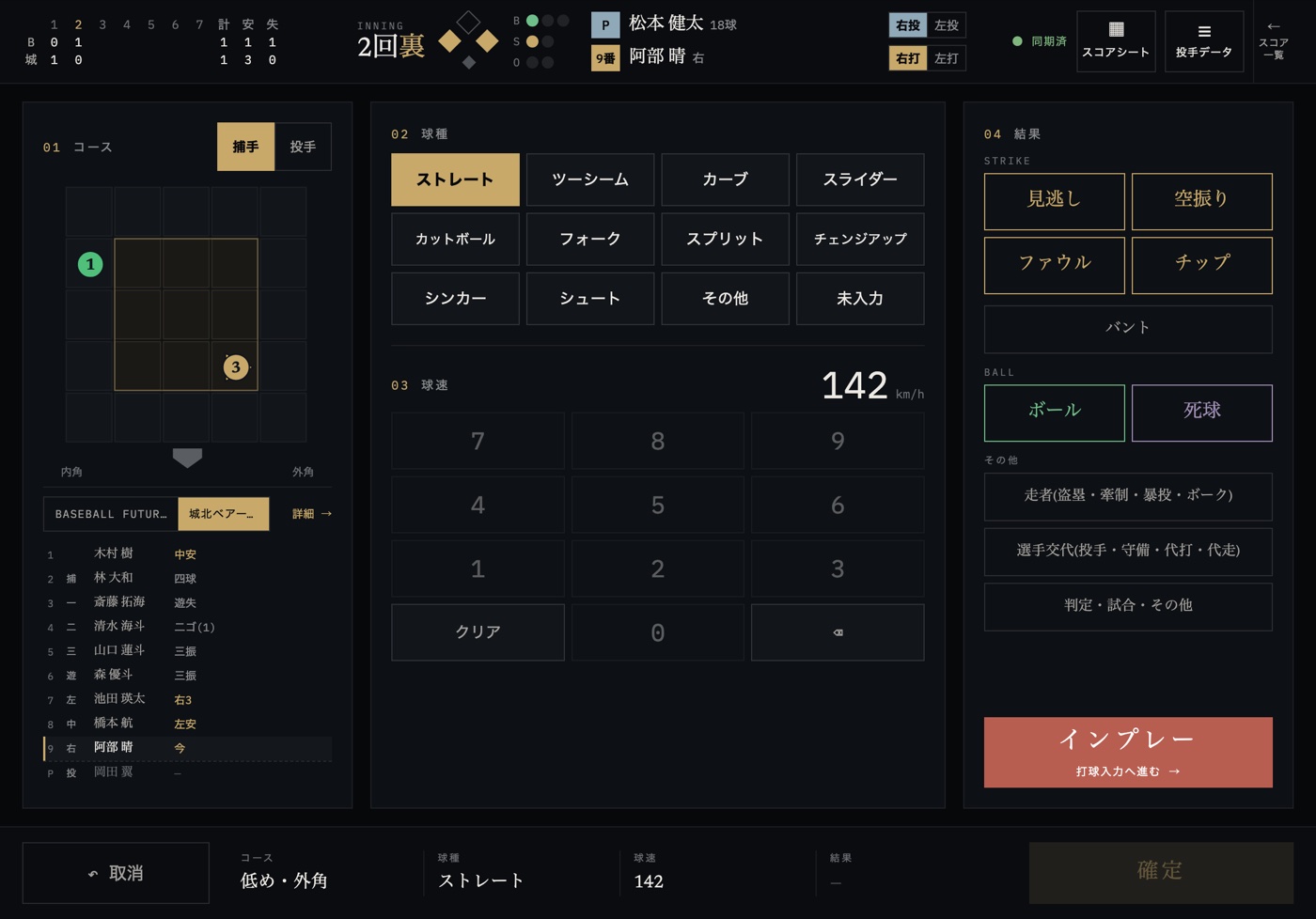The image size is (1316, 919).
Task: Record 空振り swinging strike result
Action: coord(1202,201)
